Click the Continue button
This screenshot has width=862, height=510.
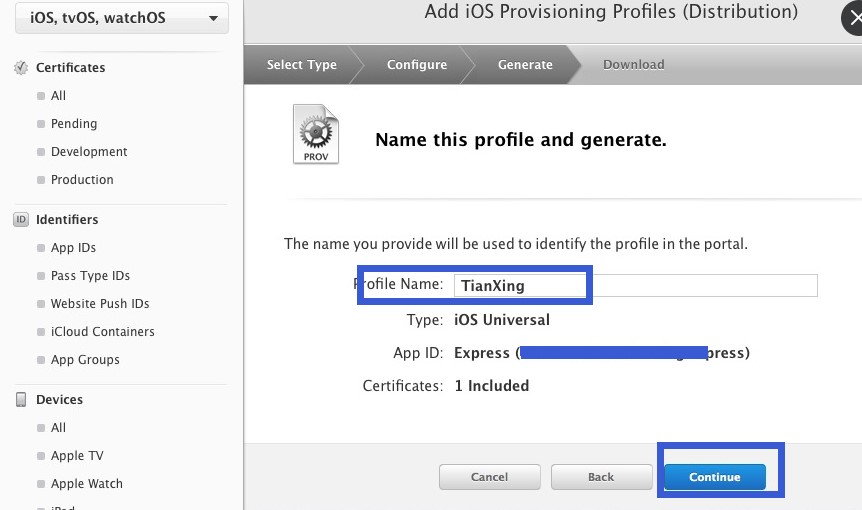(714, 477)
